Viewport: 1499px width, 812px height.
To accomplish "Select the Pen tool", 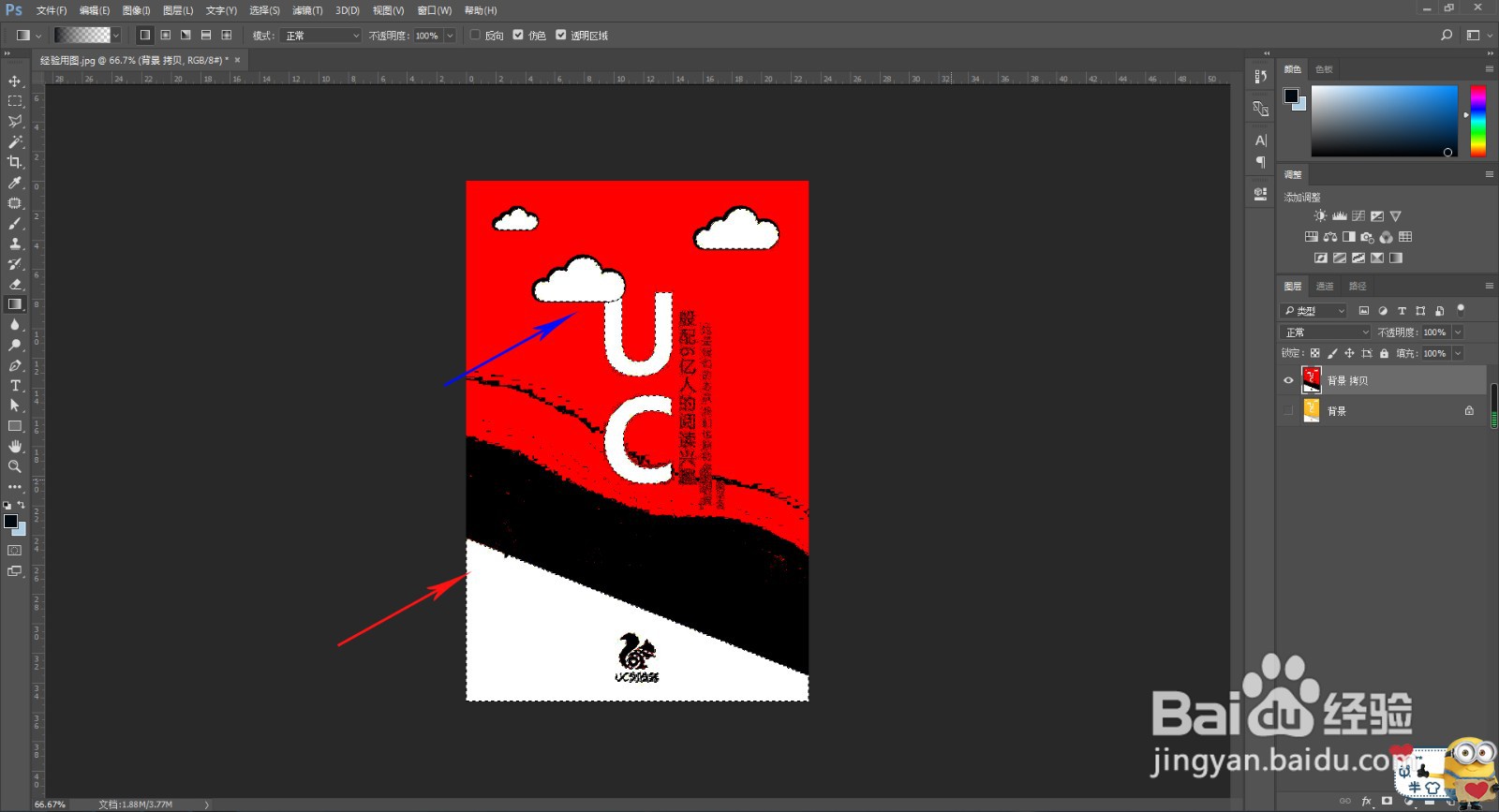I will click(x=15, y=365).
